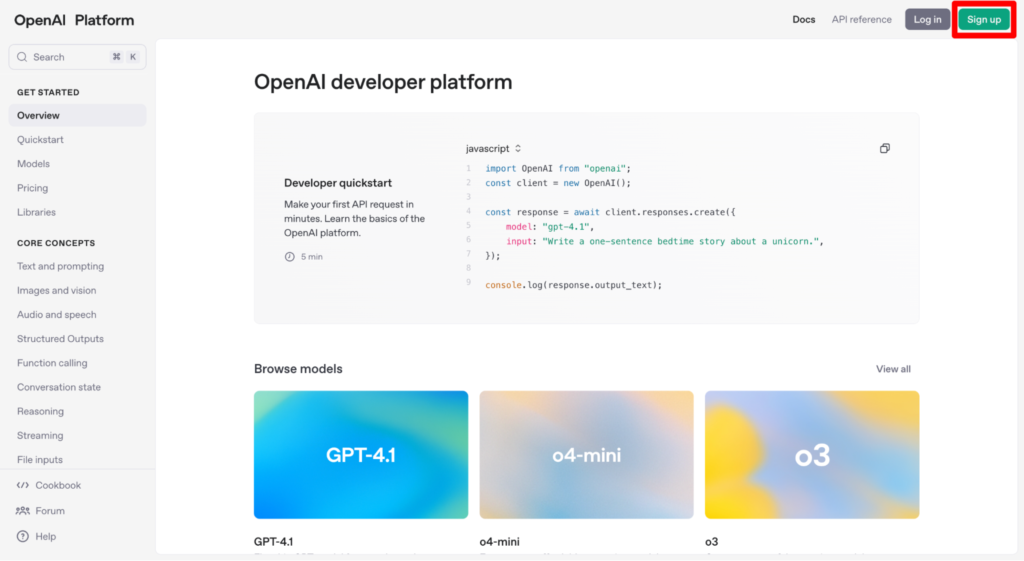The image size is (1024, 561).
Task: Click the Forum people icon
Action: pyautogui.click(x=23, y=511)
